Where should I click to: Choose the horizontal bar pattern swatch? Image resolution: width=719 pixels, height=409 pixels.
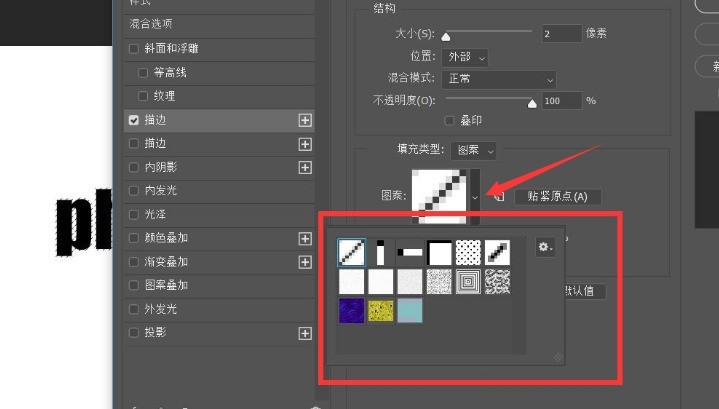[410, 252]
